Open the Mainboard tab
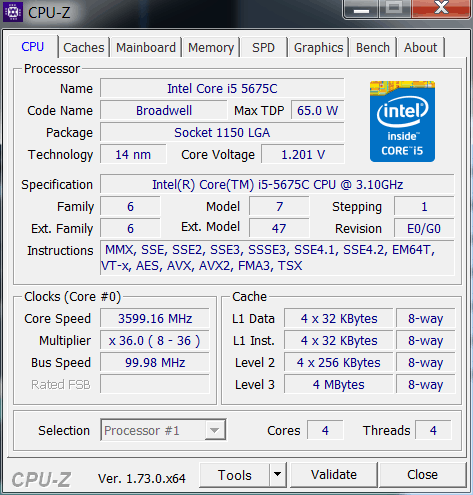473x495 pixels. click(x=146, y=47)
